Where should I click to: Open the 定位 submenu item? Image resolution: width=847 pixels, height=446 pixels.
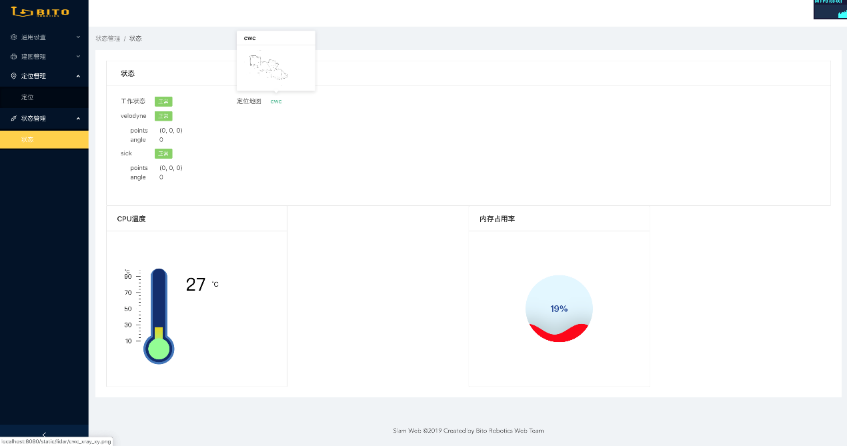[27, 97]
